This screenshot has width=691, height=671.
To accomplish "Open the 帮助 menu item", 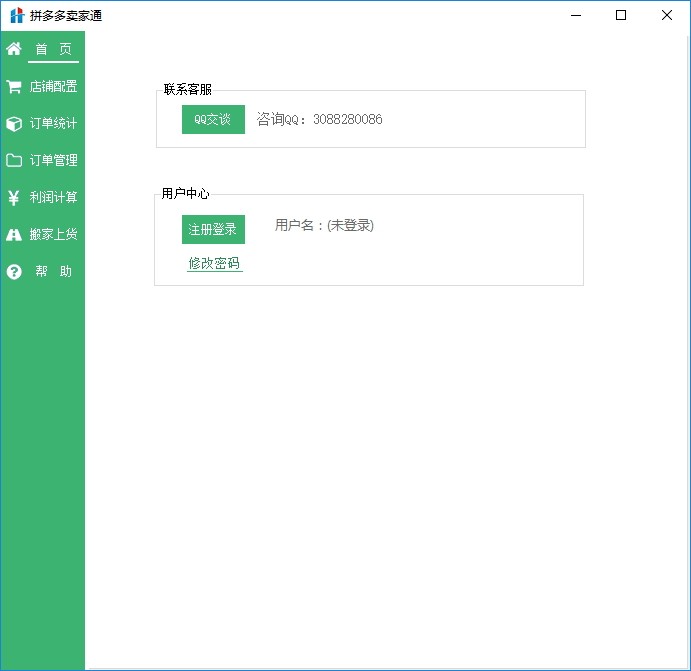I will [x=53, y=271].
